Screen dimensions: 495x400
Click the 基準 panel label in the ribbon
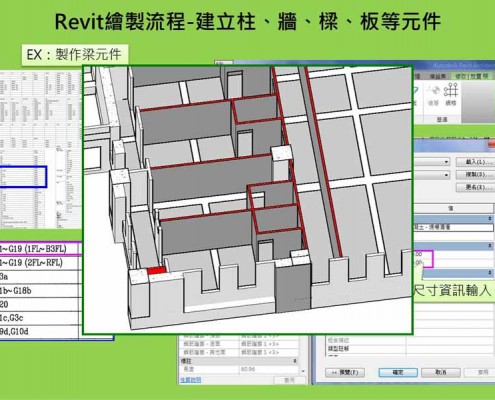[442, 119]
